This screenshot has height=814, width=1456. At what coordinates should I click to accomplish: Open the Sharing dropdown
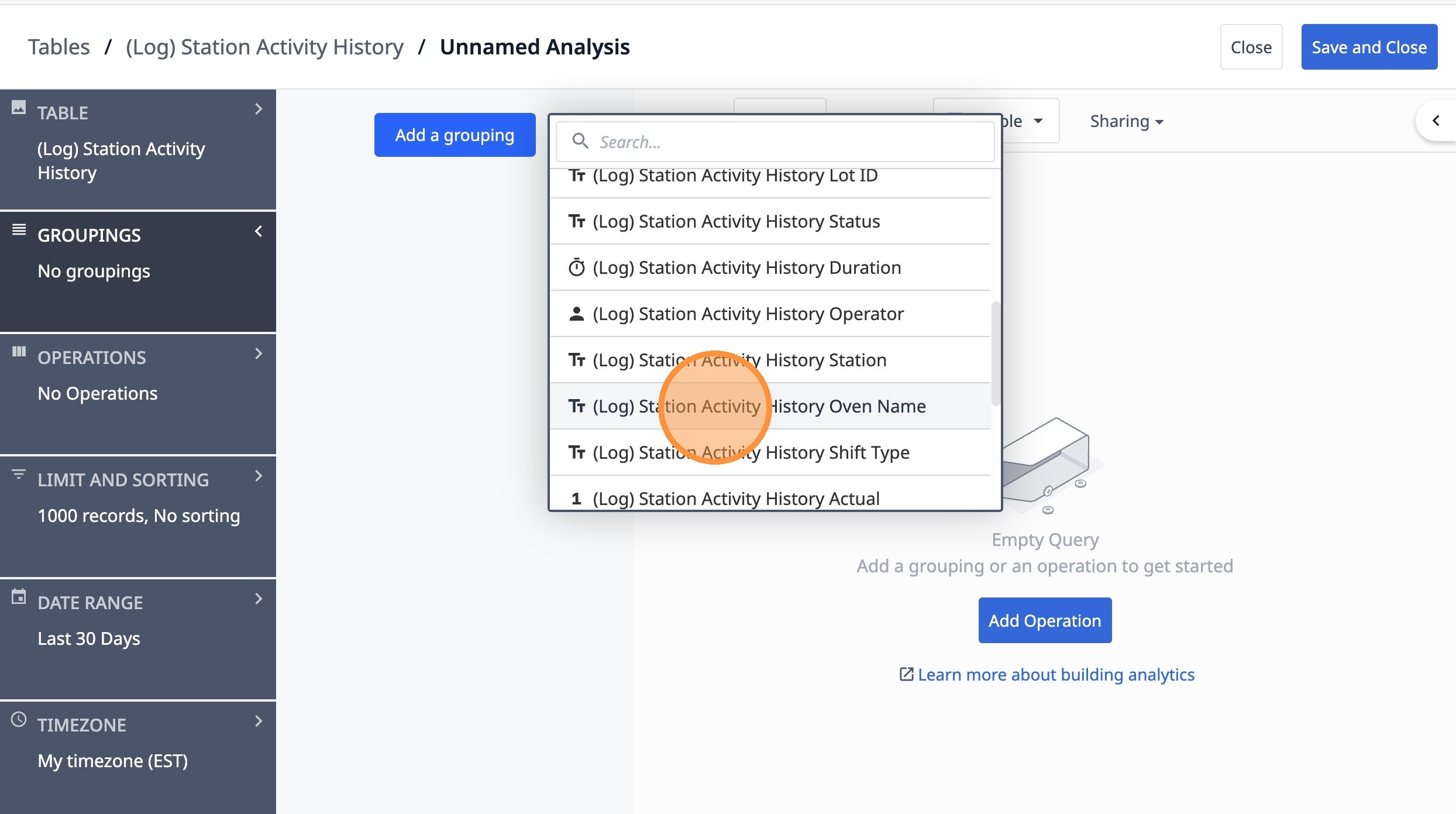click(1126, 121)
